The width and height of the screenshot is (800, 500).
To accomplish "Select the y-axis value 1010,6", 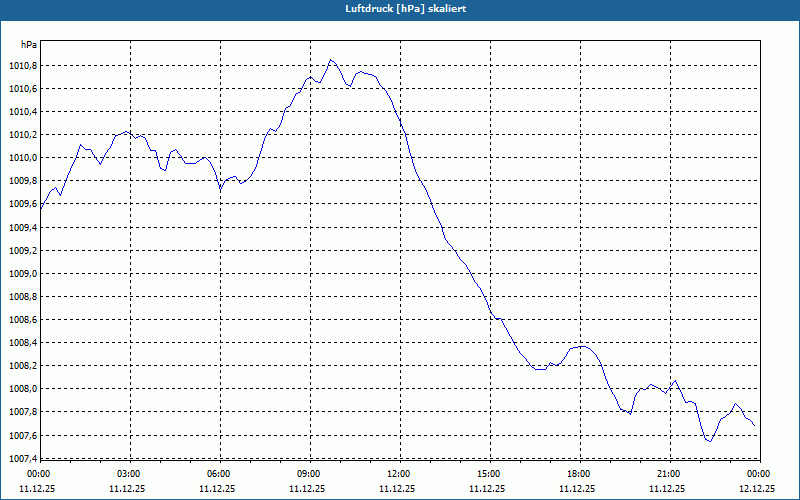I will coord(23,89).
